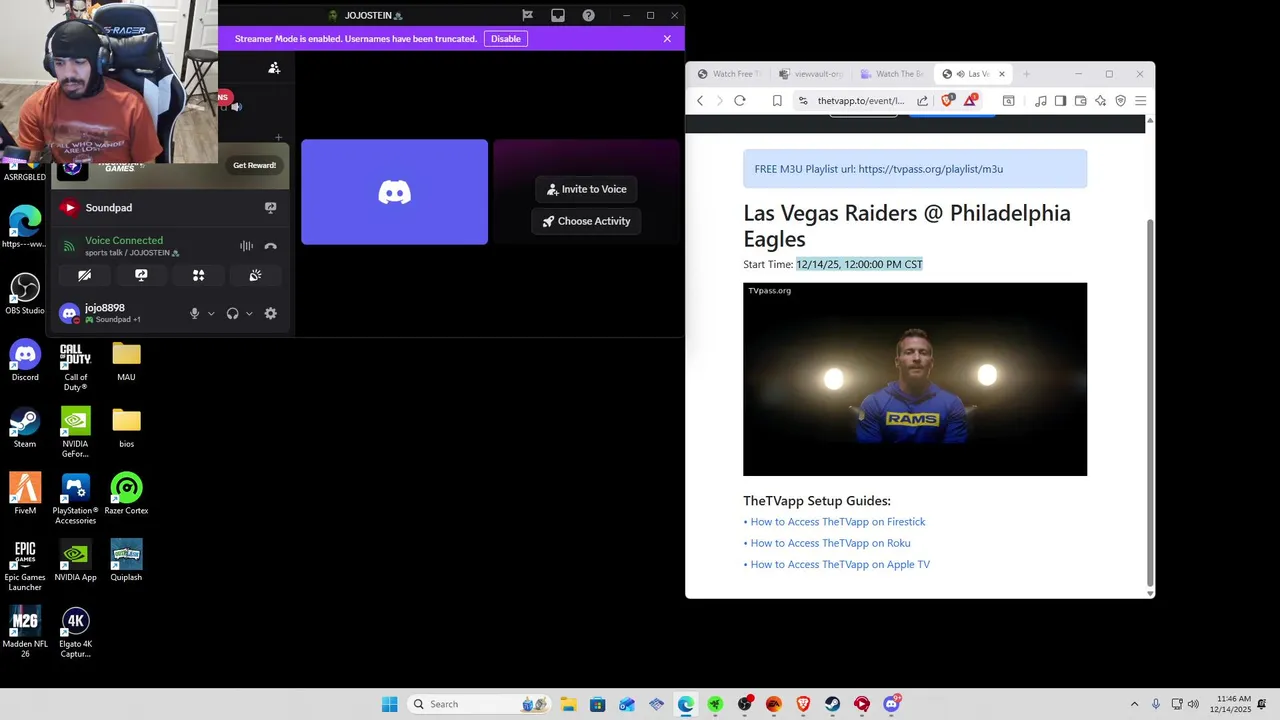This screenshot has width=1280, height=720.
Task: Open Brave tab search icon
Action: point(1008,101)
